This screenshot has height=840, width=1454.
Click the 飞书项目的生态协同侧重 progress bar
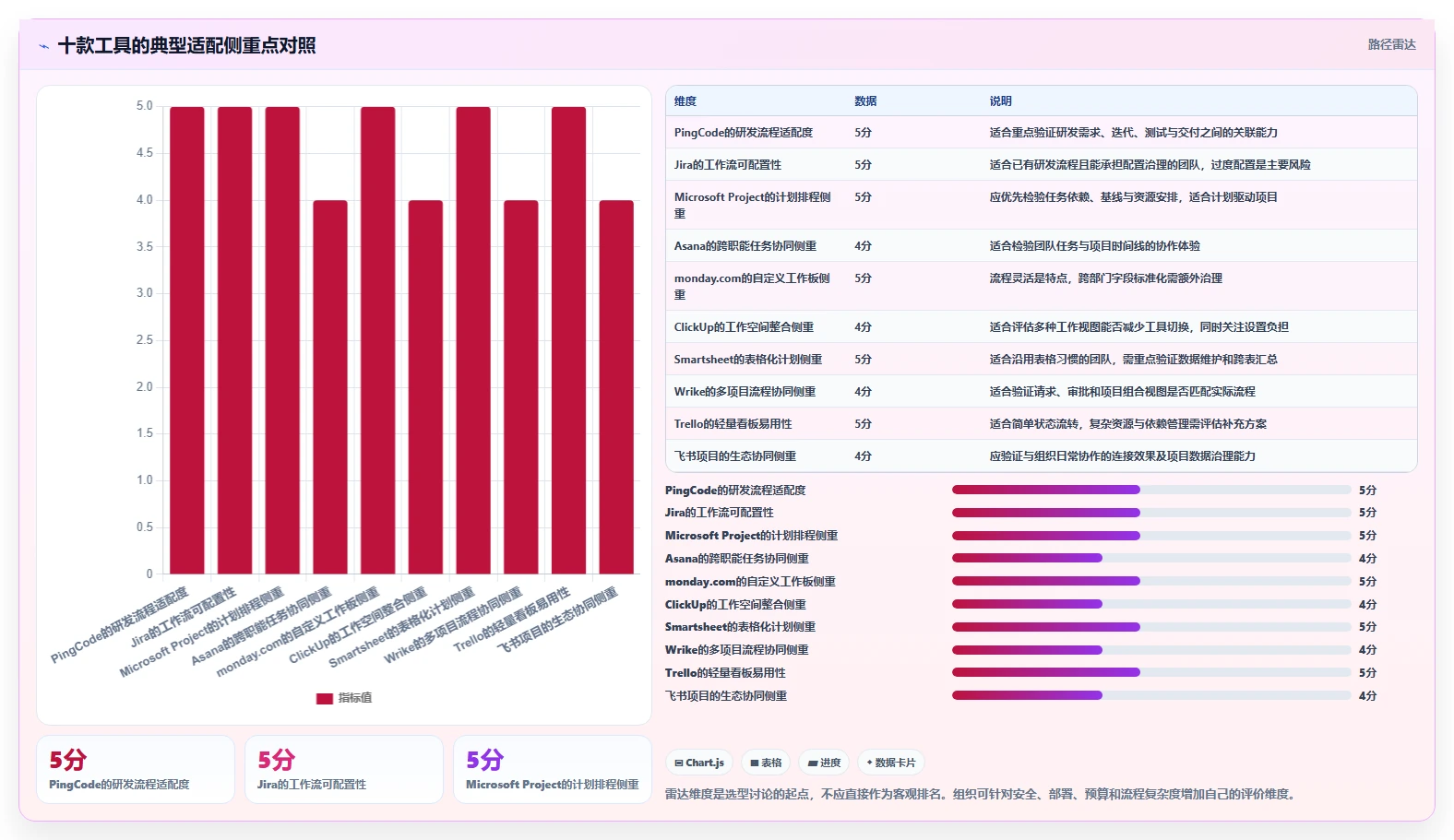click(1151, 695)
